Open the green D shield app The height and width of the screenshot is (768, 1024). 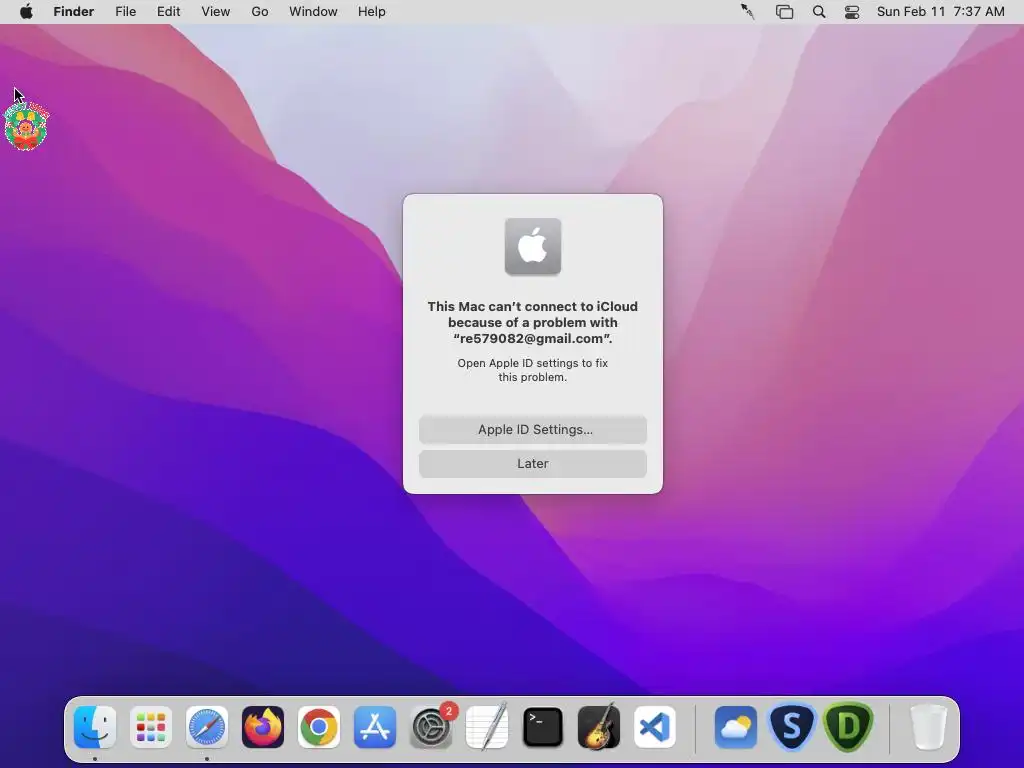click(x=848, y=727)
